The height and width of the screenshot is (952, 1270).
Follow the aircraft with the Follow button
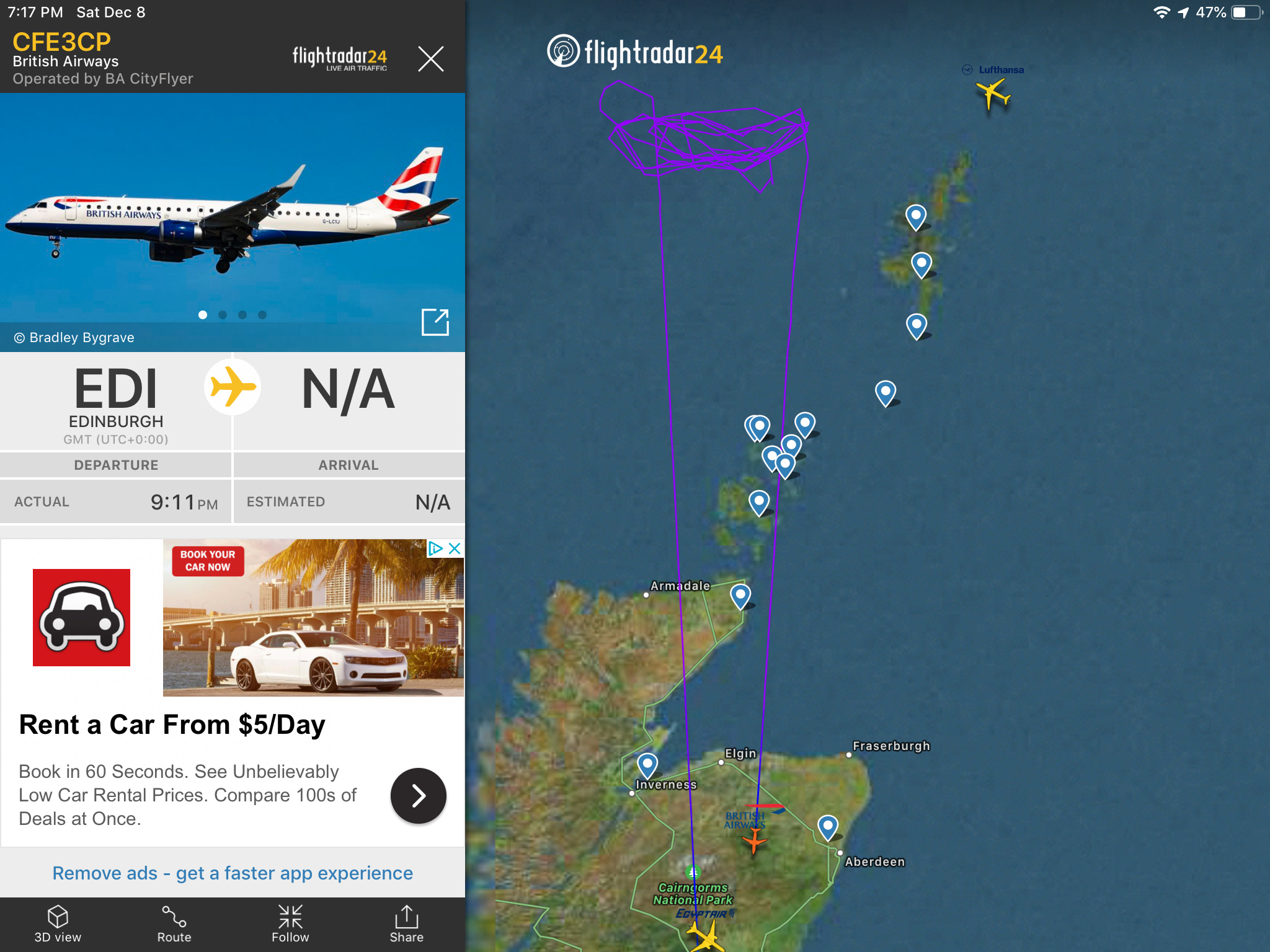(290, 924)
